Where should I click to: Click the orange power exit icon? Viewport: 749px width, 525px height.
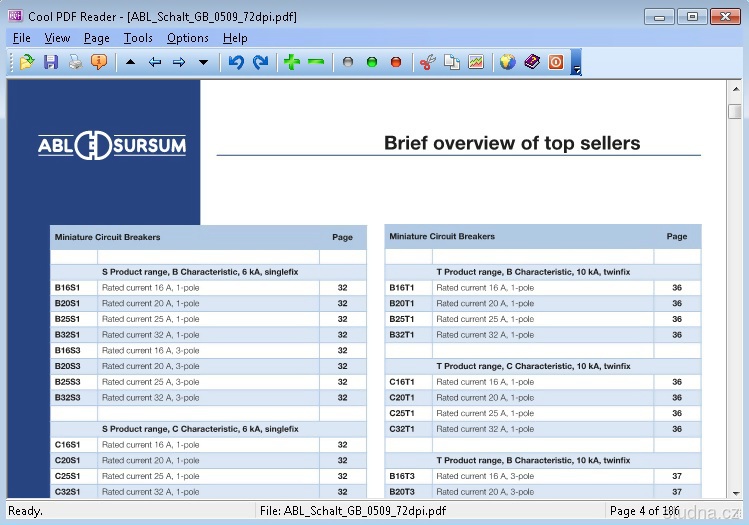click(556, 62)
